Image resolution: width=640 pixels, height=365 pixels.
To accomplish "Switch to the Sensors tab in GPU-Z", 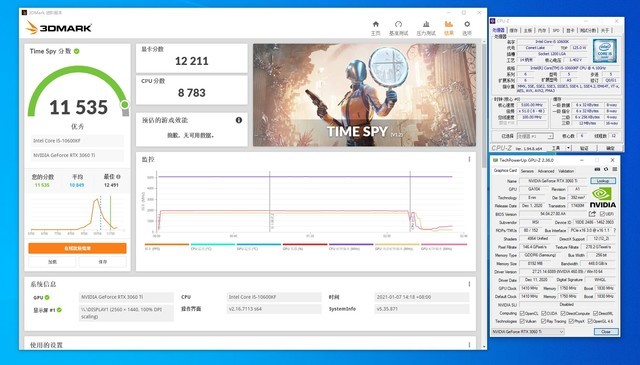I will (527, 171).
